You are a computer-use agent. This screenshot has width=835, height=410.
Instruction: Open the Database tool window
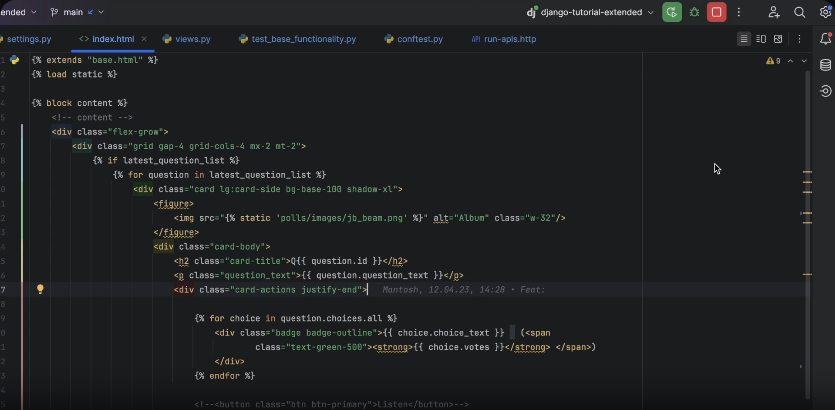pos(825,65)
